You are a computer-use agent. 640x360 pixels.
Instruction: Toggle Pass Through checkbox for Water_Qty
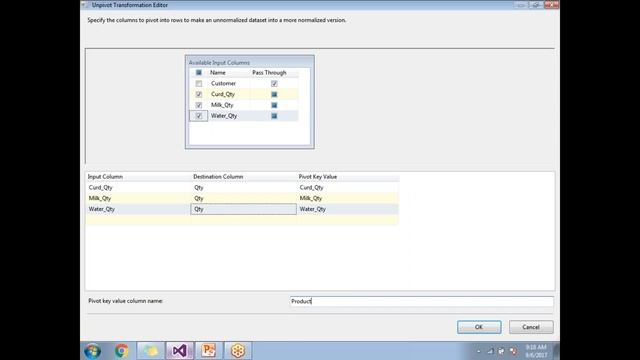pyautogui.click(x=274, y=116)
